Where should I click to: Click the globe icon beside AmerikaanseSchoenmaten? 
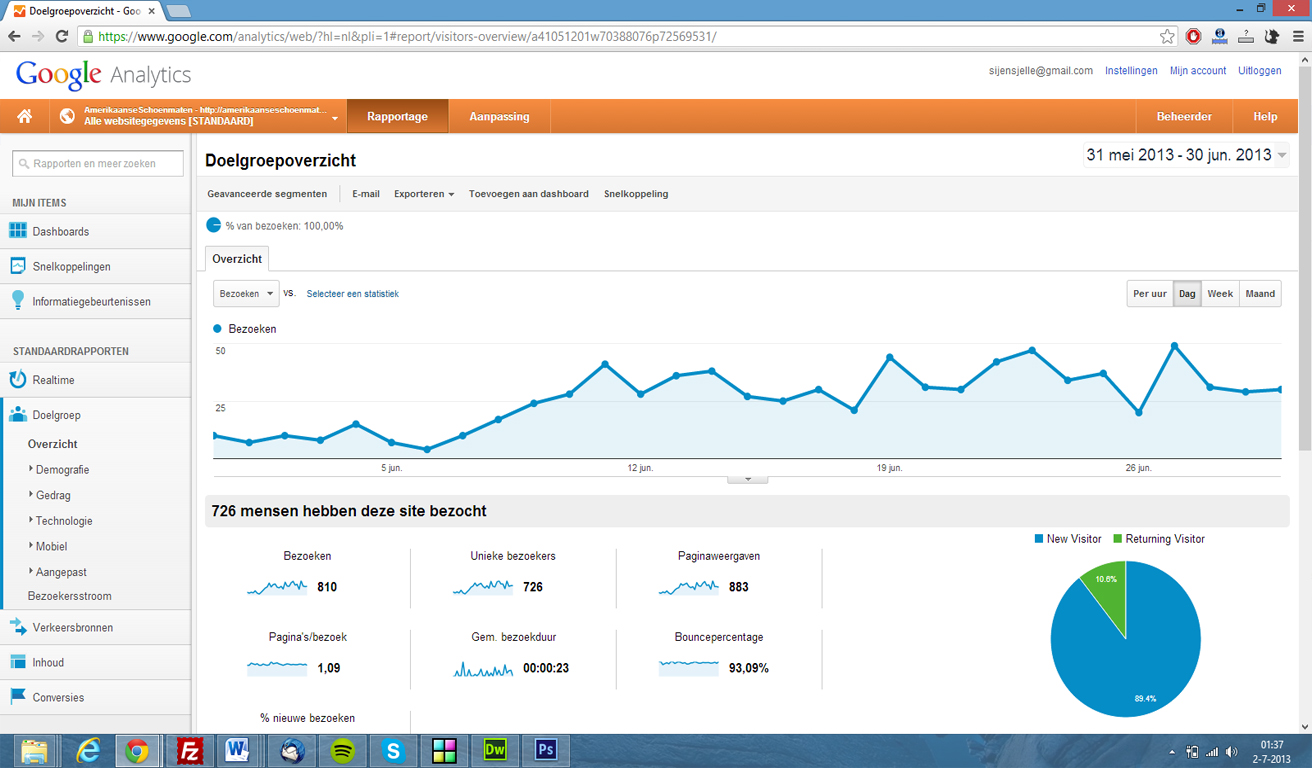(x=67, y=116)
